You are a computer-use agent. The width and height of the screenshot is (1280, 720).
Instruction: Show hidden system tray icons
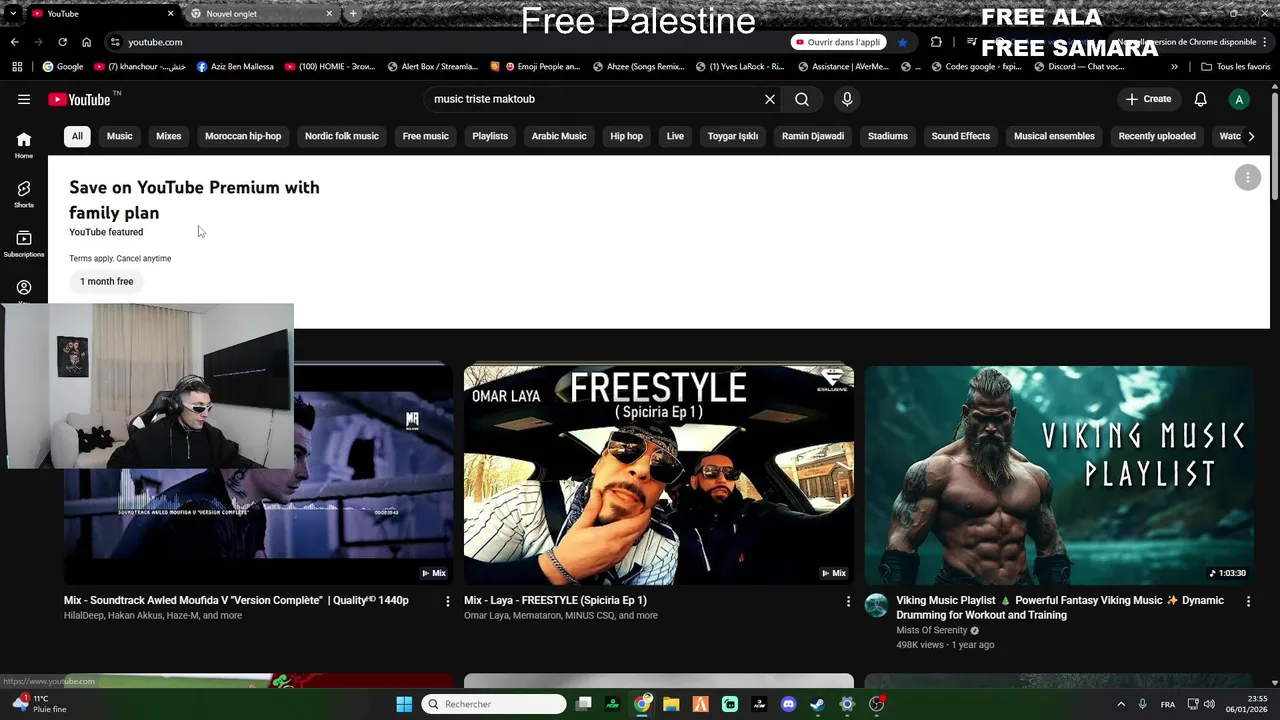pos(1120,704)
